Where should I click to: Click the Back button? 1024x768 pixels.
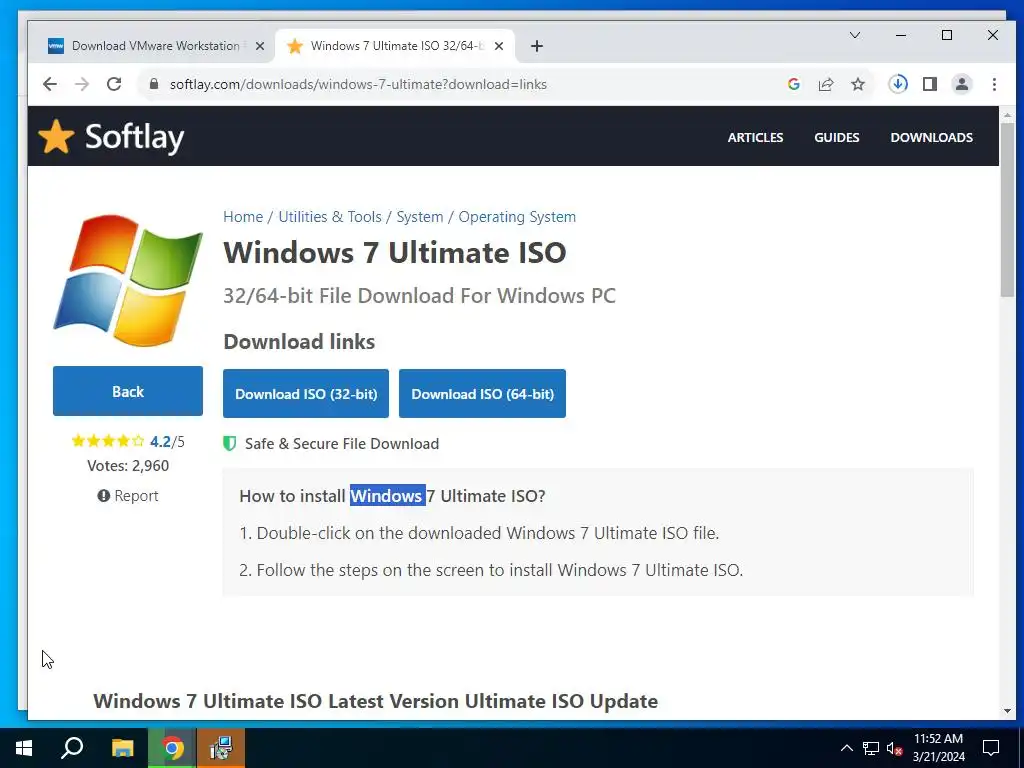(128, 391)
